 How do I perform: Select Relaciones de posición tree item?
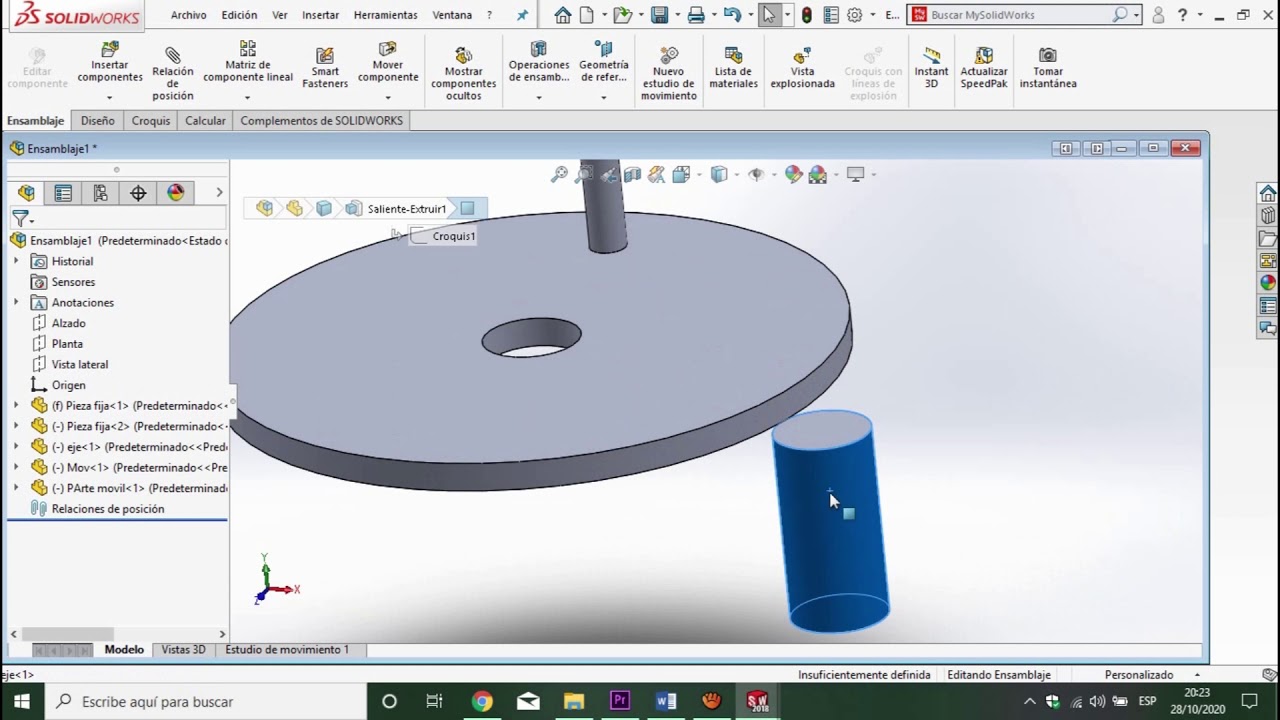coord(108,509)
